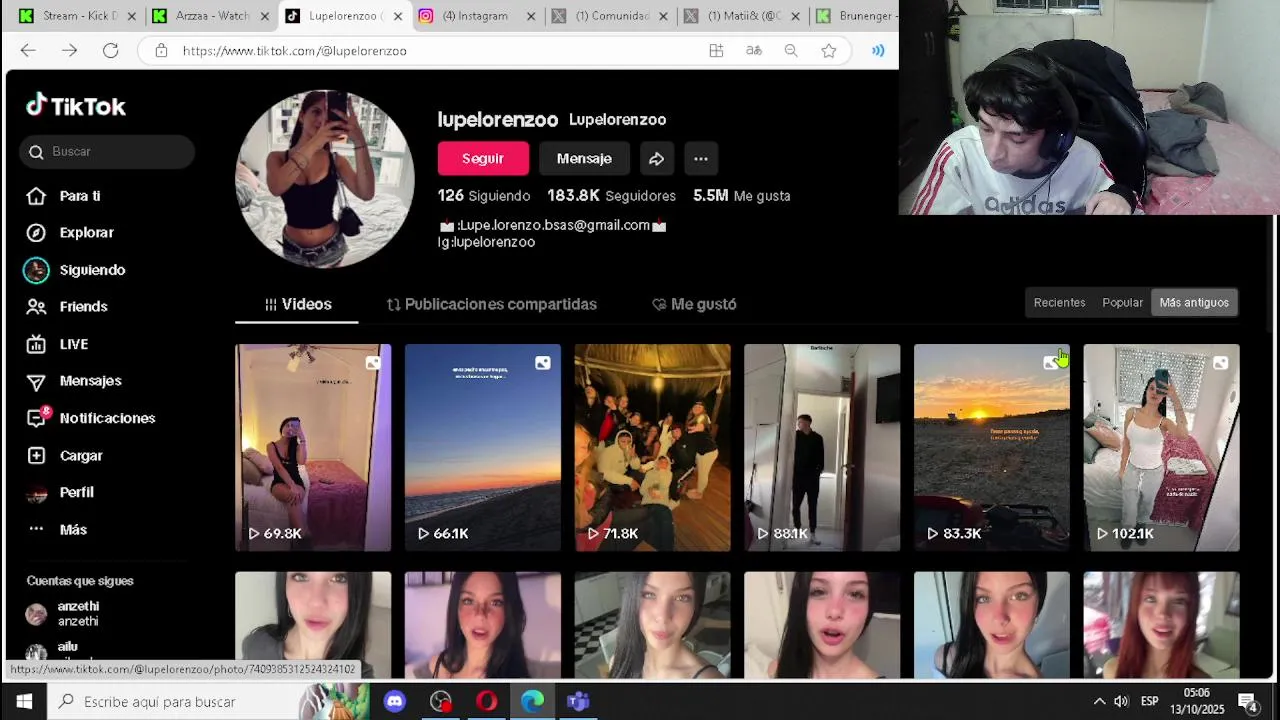This screenshot has width=1280, height=720.
Task: Sort videos by Recientes
Action: click(x=1059, y=303)
